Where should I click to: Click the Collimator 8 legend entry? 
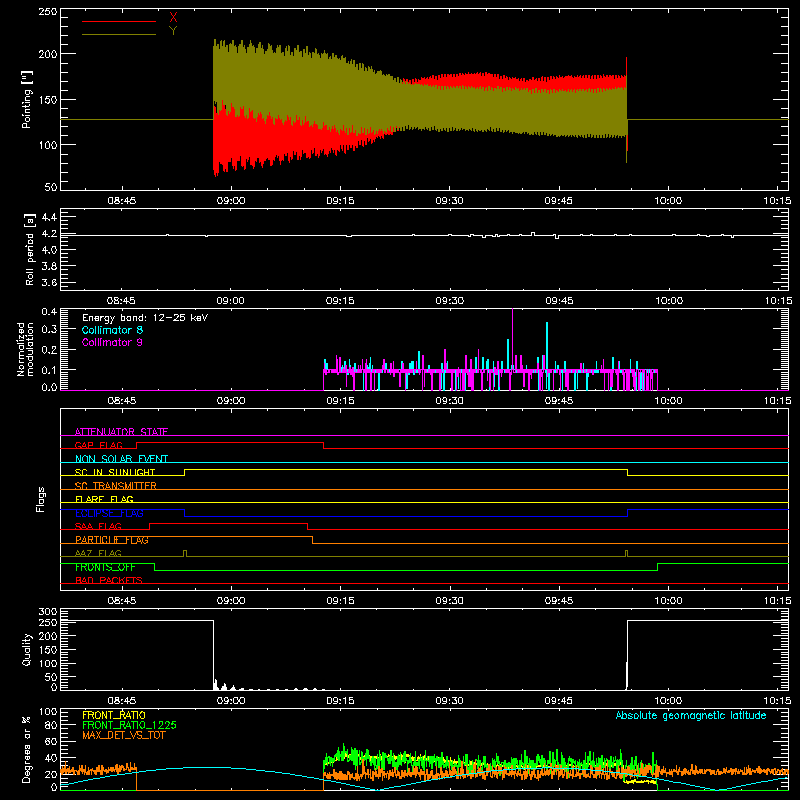click(112, 330)
